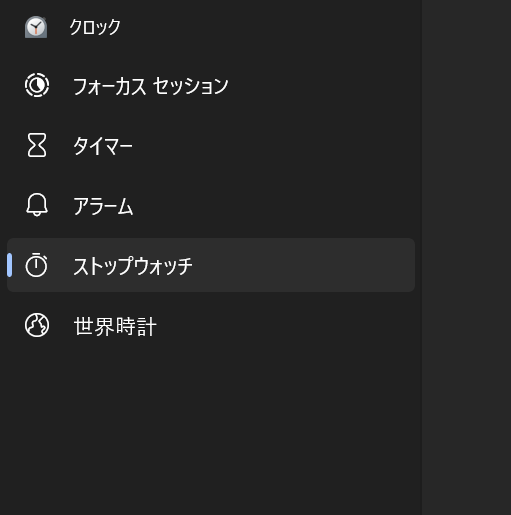Click empty space right of the アラーム label

(x=273, y=205)
